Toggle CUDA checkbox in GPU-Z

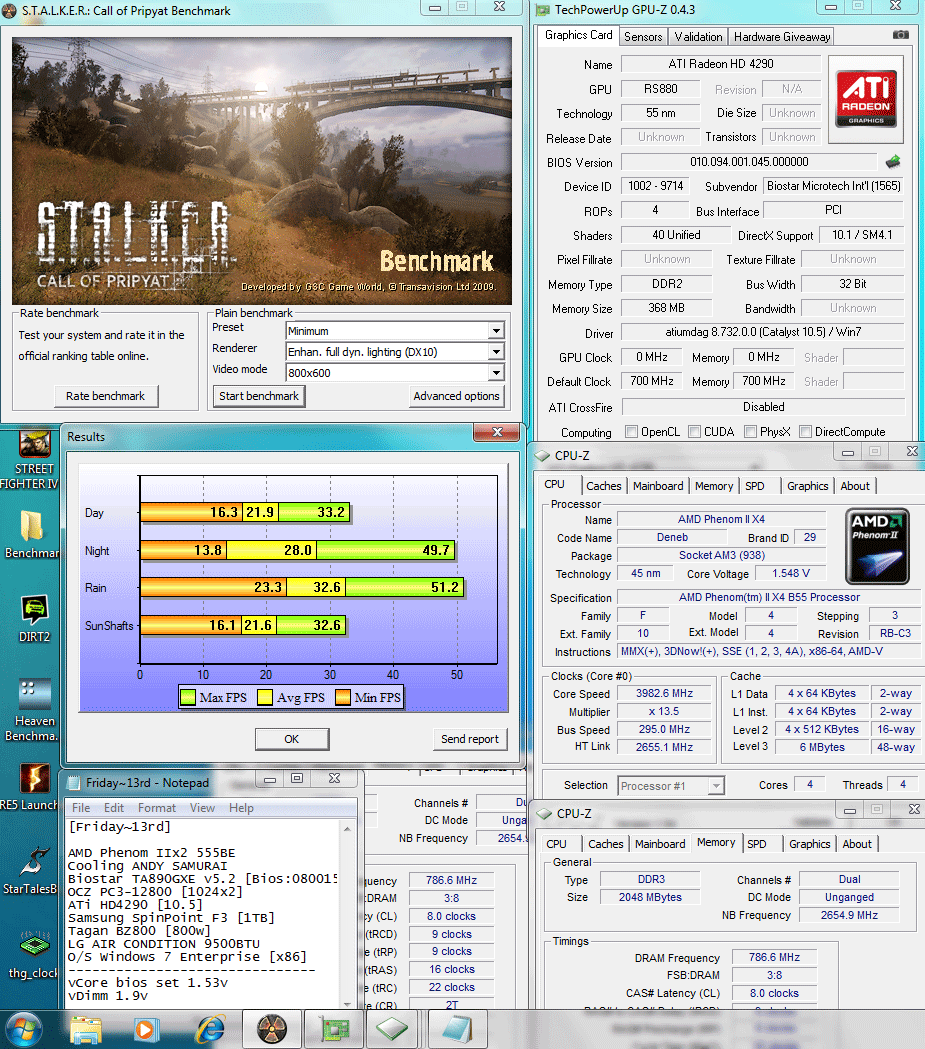pyautogui.click(x=694, y=432)
